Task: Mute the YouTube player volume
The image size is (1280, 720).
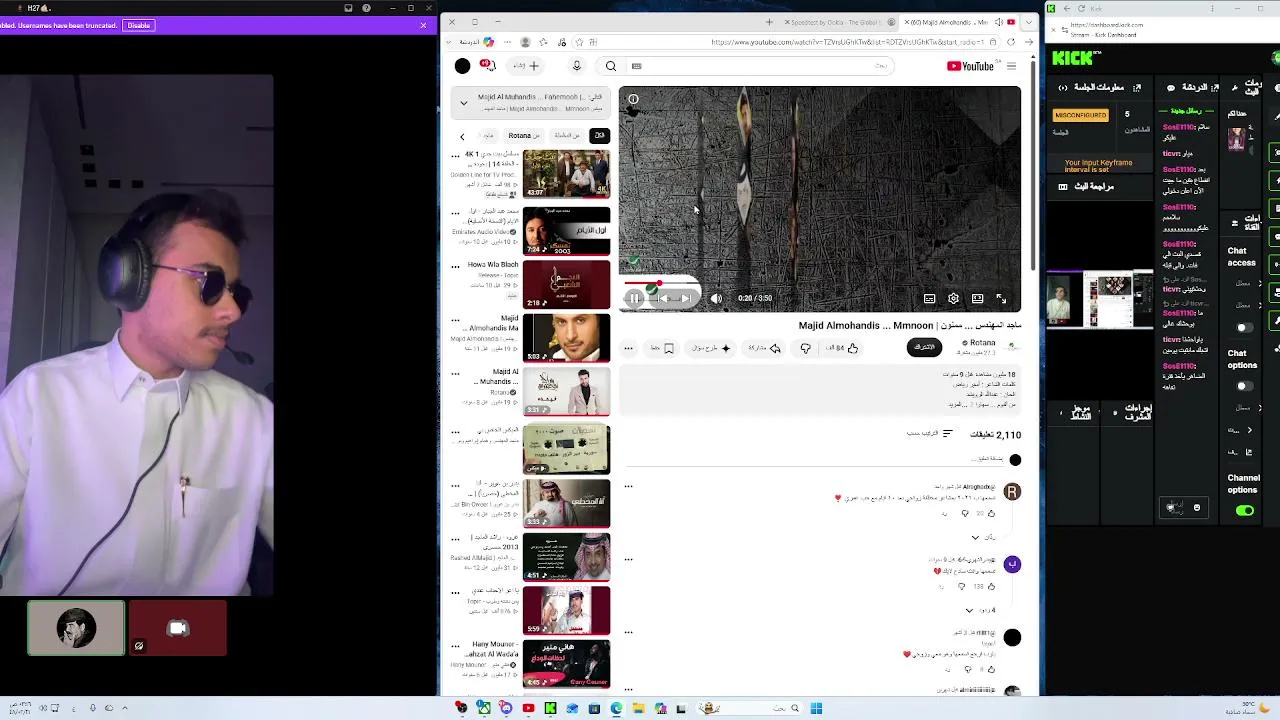Action: pyautogui.click(x=716, y=298)
